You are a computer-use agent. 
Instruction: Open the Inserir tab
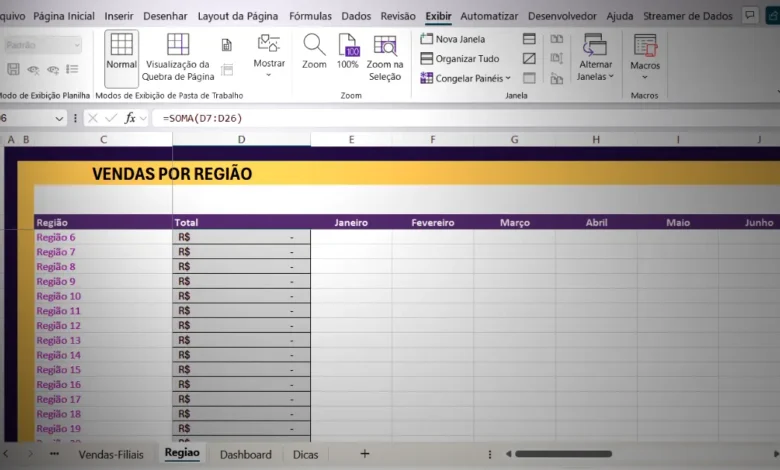click(119, 16)
